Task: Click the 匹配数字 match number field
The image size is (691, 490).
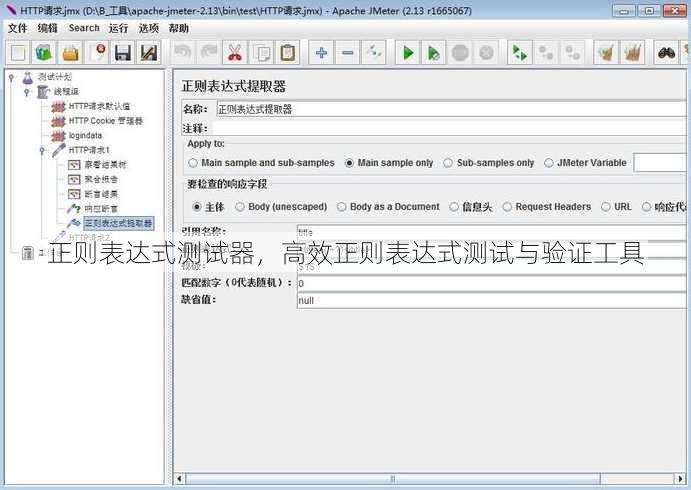Action: click(x=492, y=283)
